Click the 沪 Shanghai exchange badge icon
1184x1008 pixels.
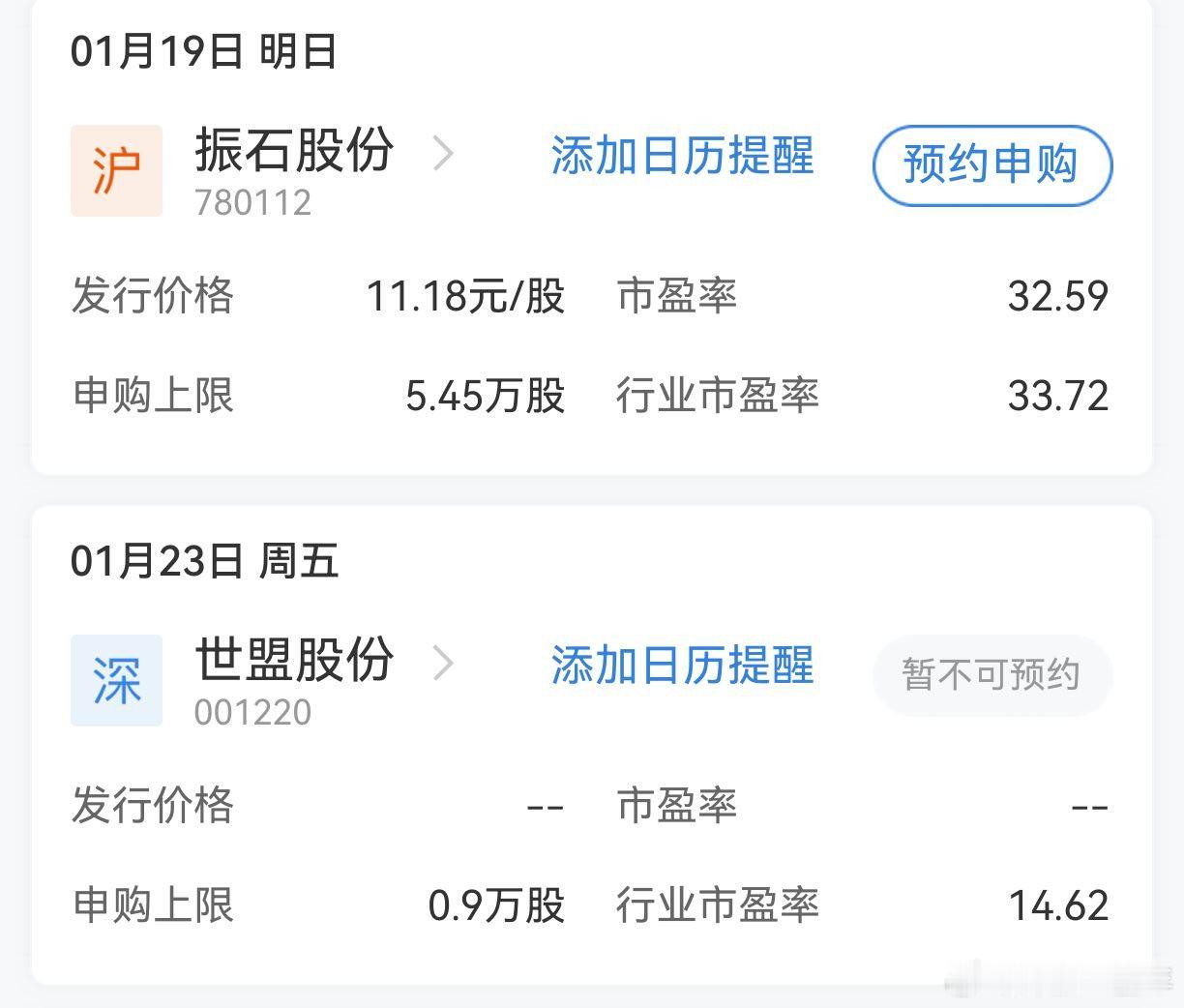coord(115,169)
